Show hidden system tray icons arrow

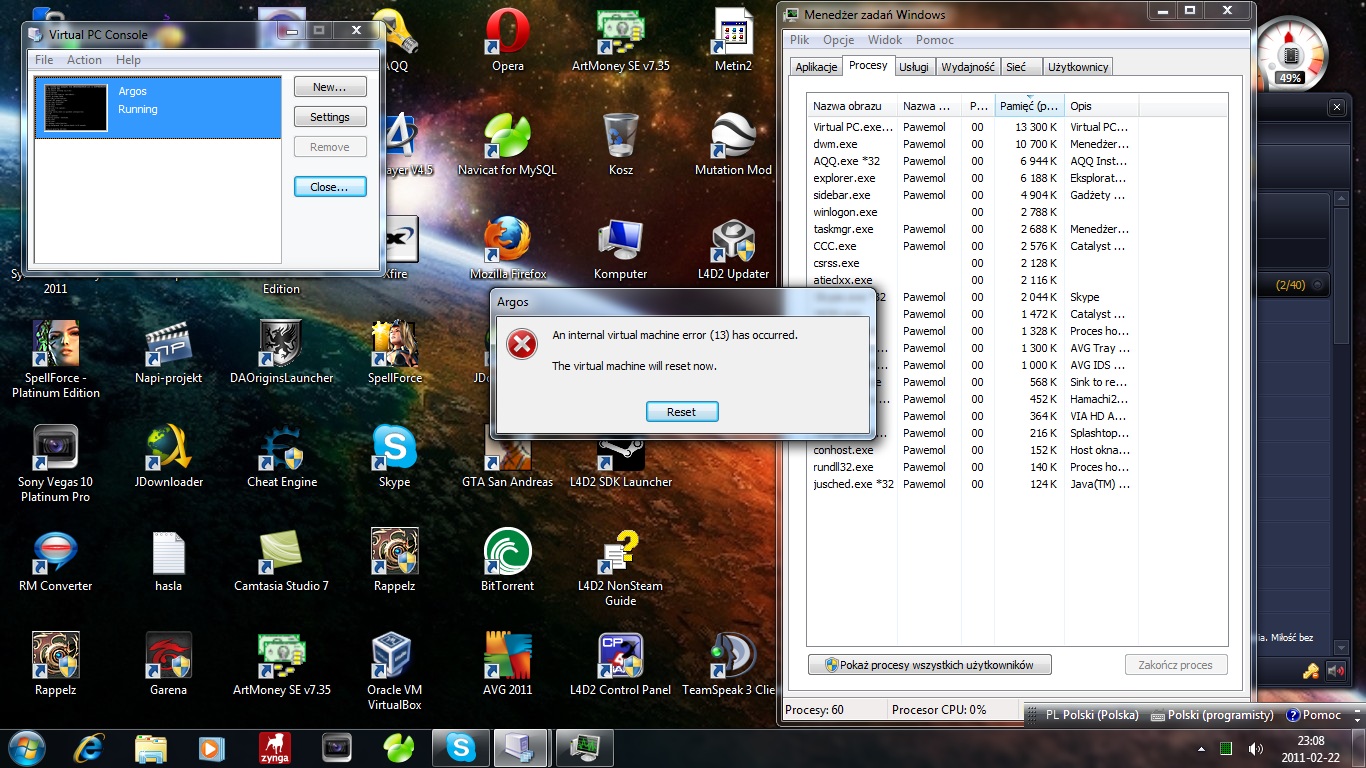click(1201, 749)
